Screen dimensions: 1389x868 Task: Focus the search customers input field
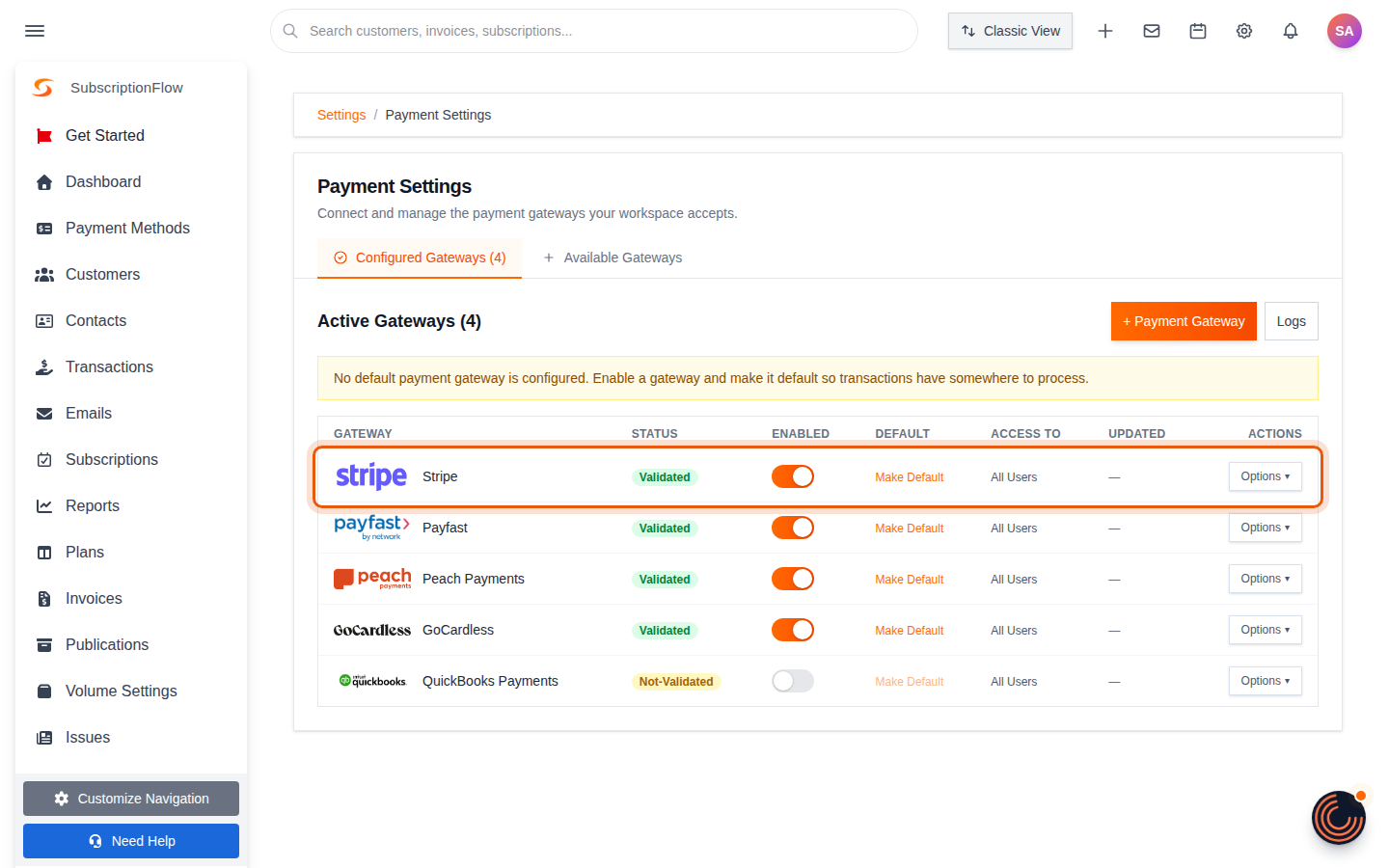pos(594,31)
